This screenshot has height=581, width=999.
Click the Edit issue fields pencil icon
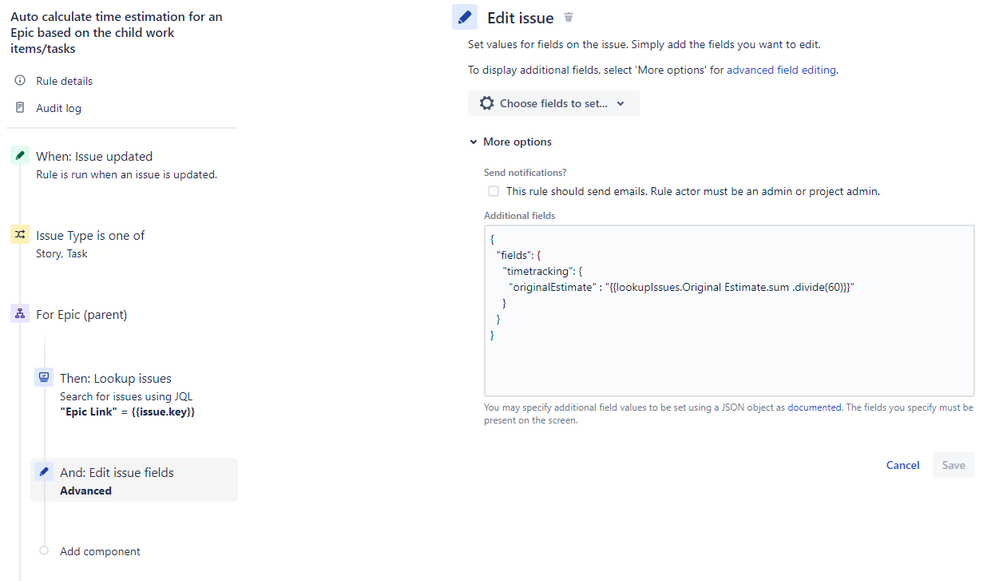click(43, 471)
